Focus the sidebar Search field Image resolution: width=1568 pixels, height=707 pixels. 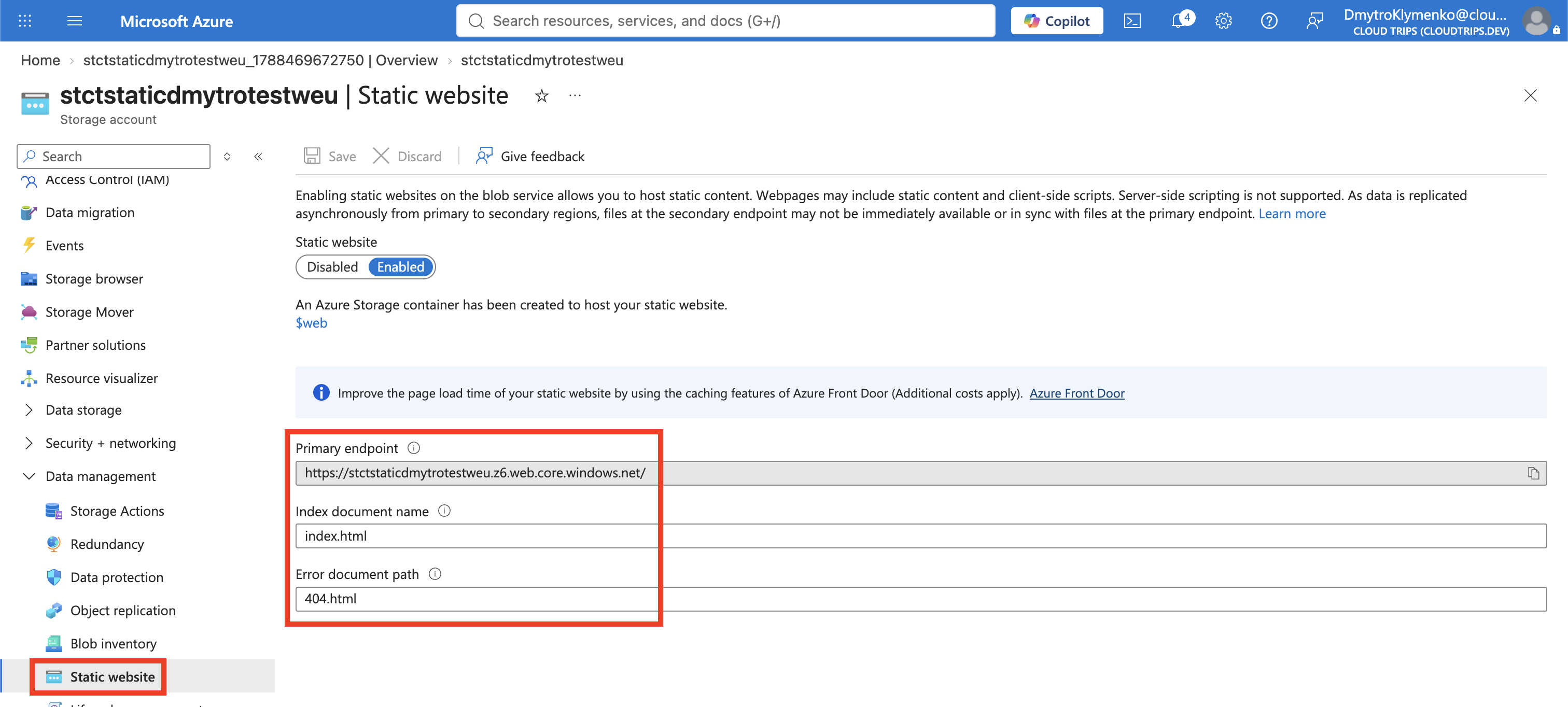pyautogui.click(x=113, y=157)
